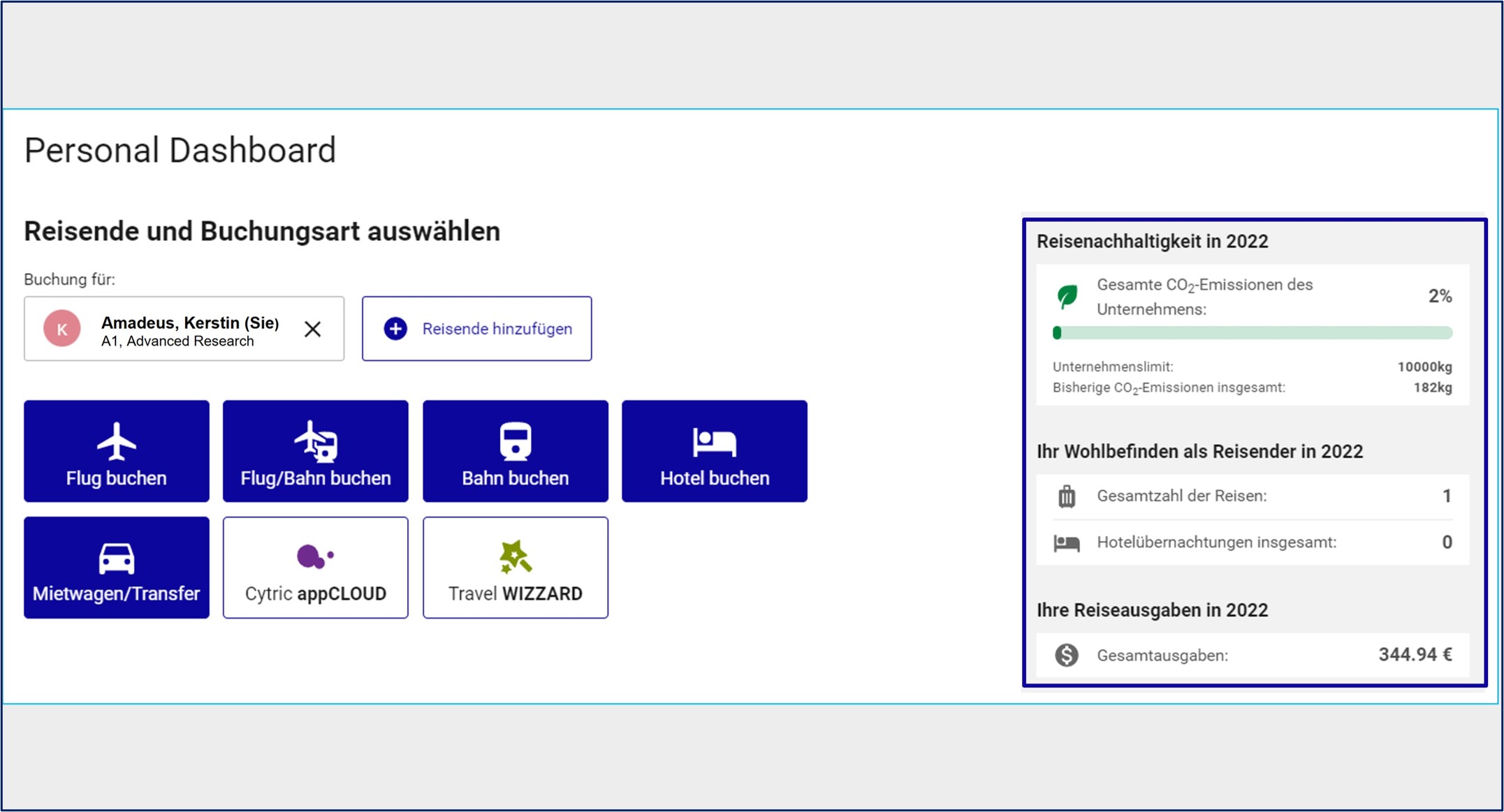Click the plus icon in Reisende hinzufügen

pos(395,329)
